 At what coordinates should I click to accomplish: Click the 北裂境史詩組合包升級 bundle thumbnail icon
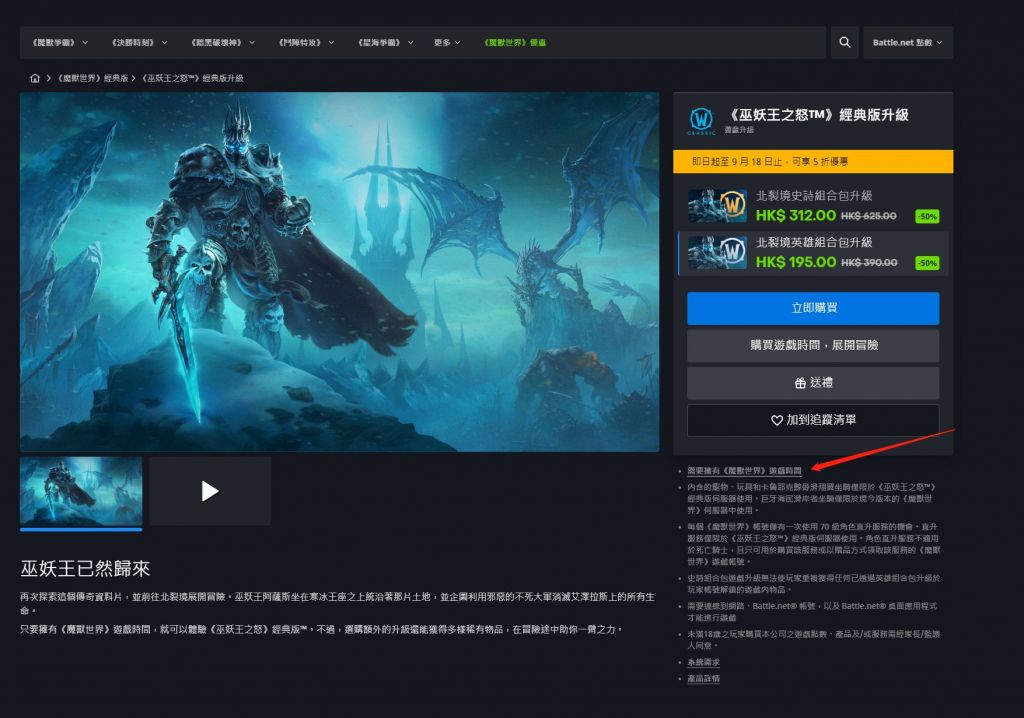pyautogui.click(x=717, y=206)
